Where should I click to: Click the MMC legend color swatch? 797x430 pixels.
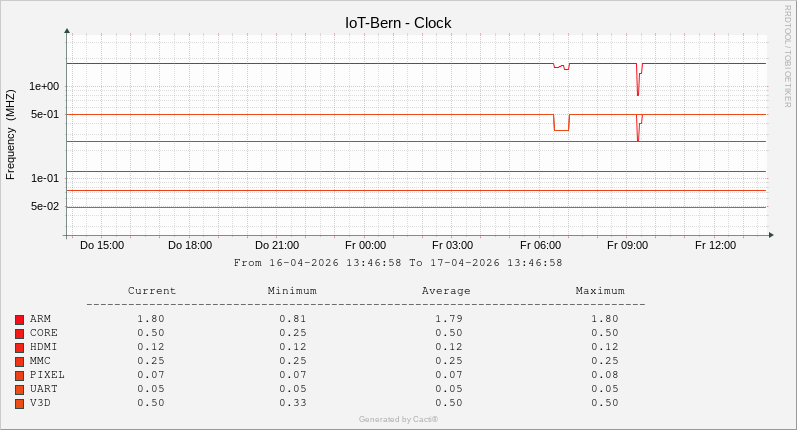(19, 361)
